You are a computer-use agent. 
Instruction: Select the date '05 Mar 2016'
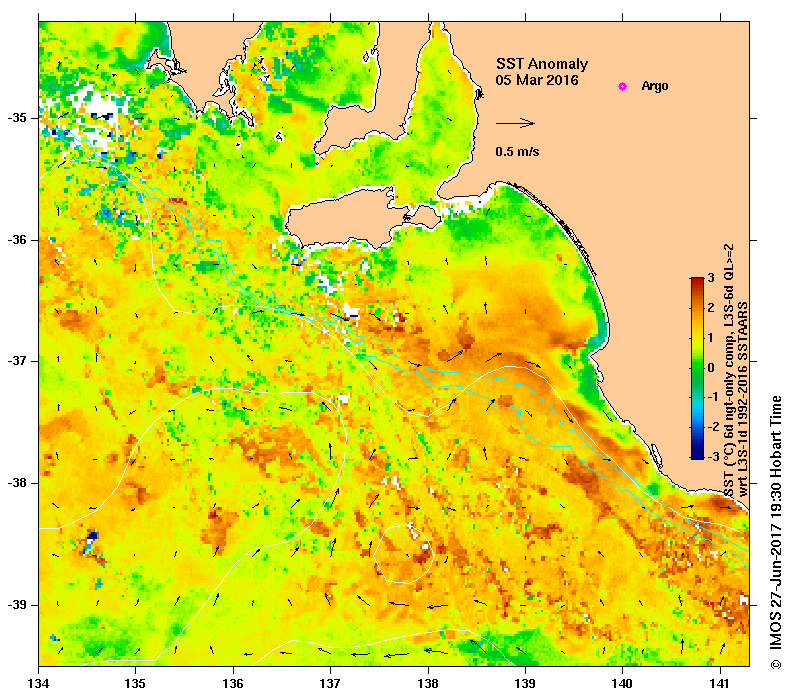[537, 80]
